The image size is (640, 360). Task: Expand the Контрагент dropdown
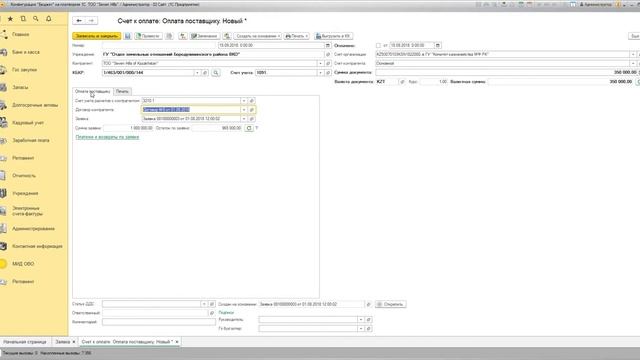pos(320,63)
